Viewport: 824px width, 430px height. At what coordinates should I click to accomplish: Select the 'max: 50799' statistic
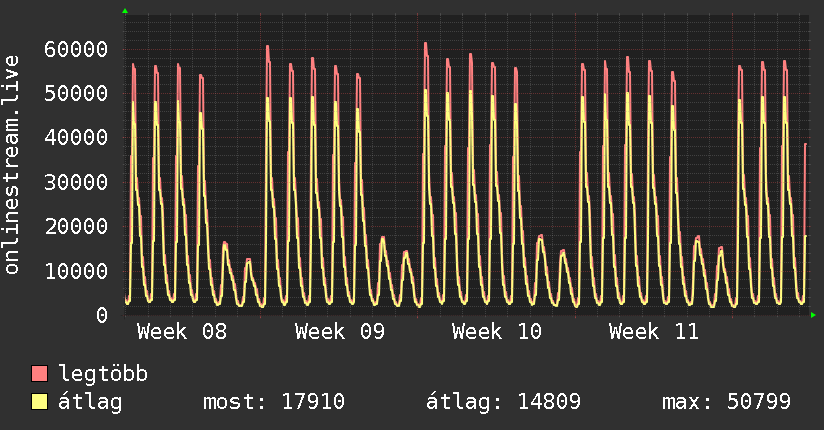pos(726,402)
